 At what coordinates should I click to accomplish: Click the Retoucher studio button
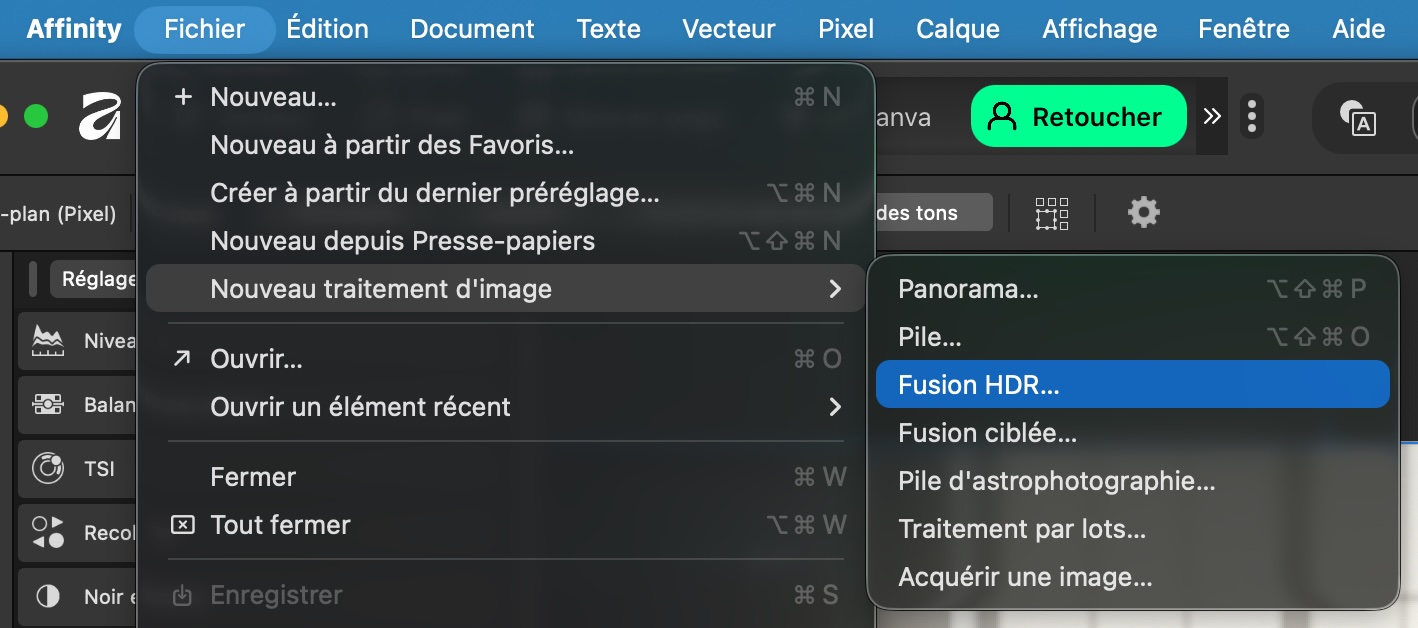[1078, 117]
